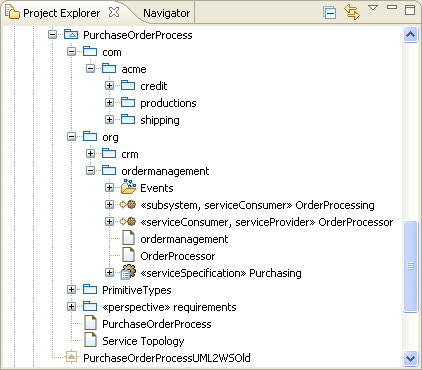The image size is (422, 370).
Task: Click the PurchaseOrderProcess model icon
Action: pyautogui.click(x=71, y=34)
